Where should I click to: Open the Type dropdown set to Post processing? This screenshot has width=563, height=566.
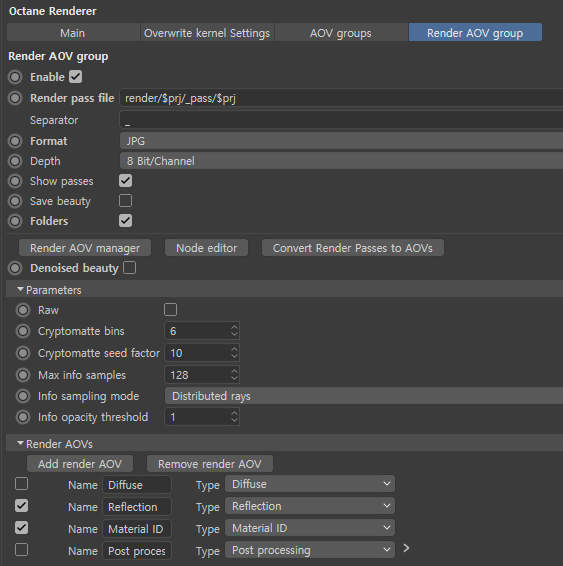click(310, 550)
